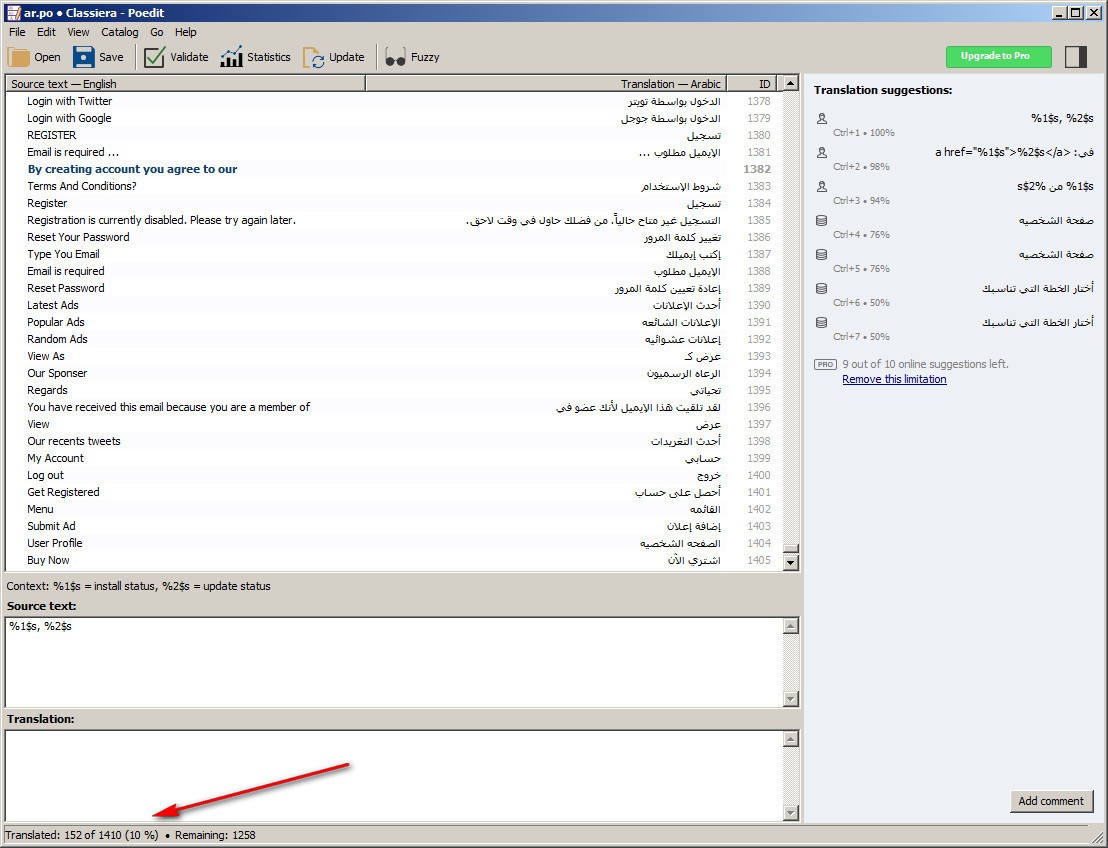This screenshot has height=848, width=1108.
Task: Select row 'By creating account you agree to our'
Action: 393,169
